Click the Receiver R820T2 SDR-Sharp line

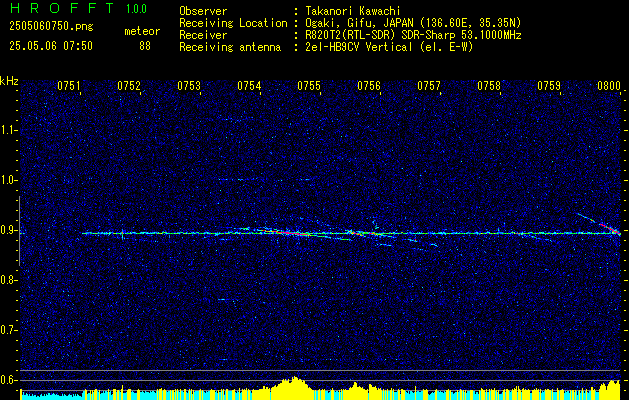coord(413,35)
